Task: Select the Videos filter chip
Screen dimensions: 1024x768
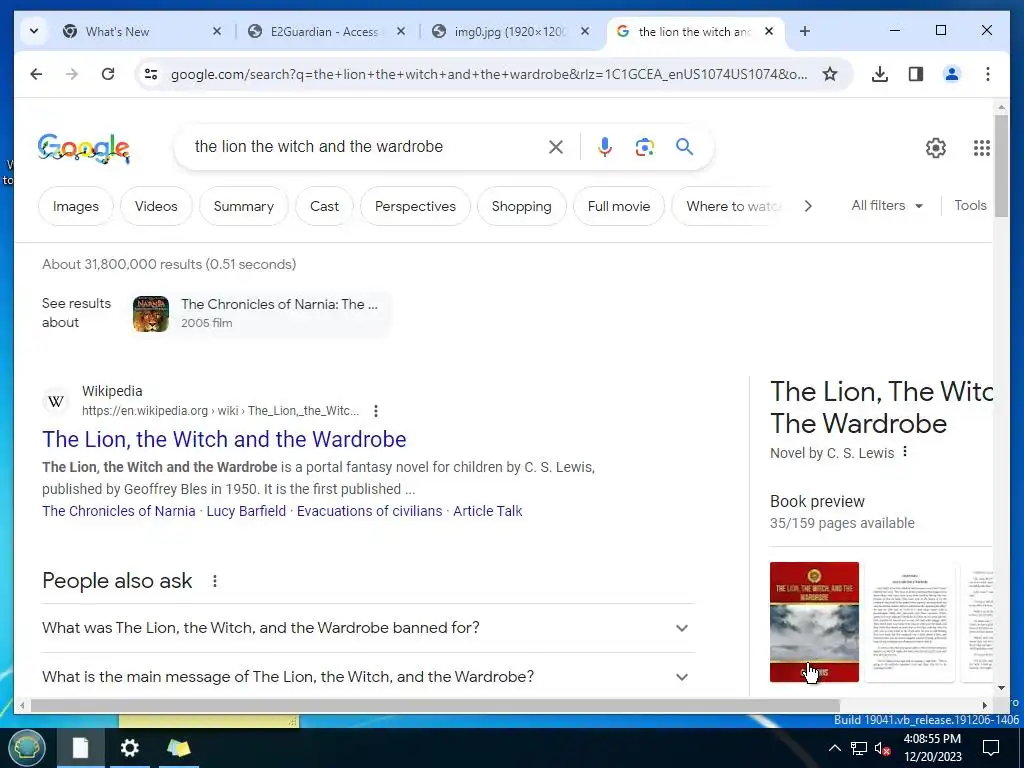Action: click(156, 206)
